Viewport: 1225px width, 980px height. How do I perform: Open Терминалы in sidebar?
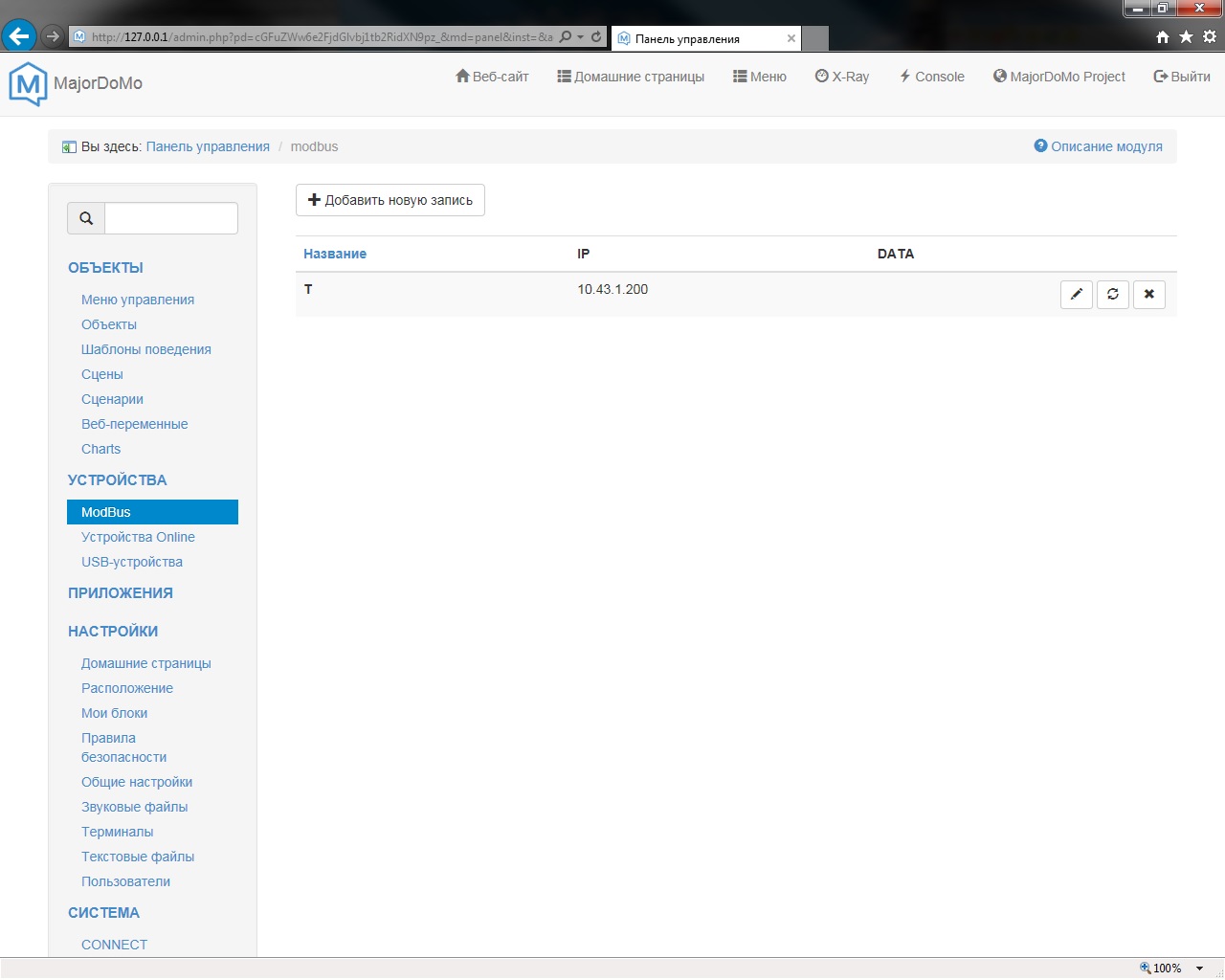(118, 832)
